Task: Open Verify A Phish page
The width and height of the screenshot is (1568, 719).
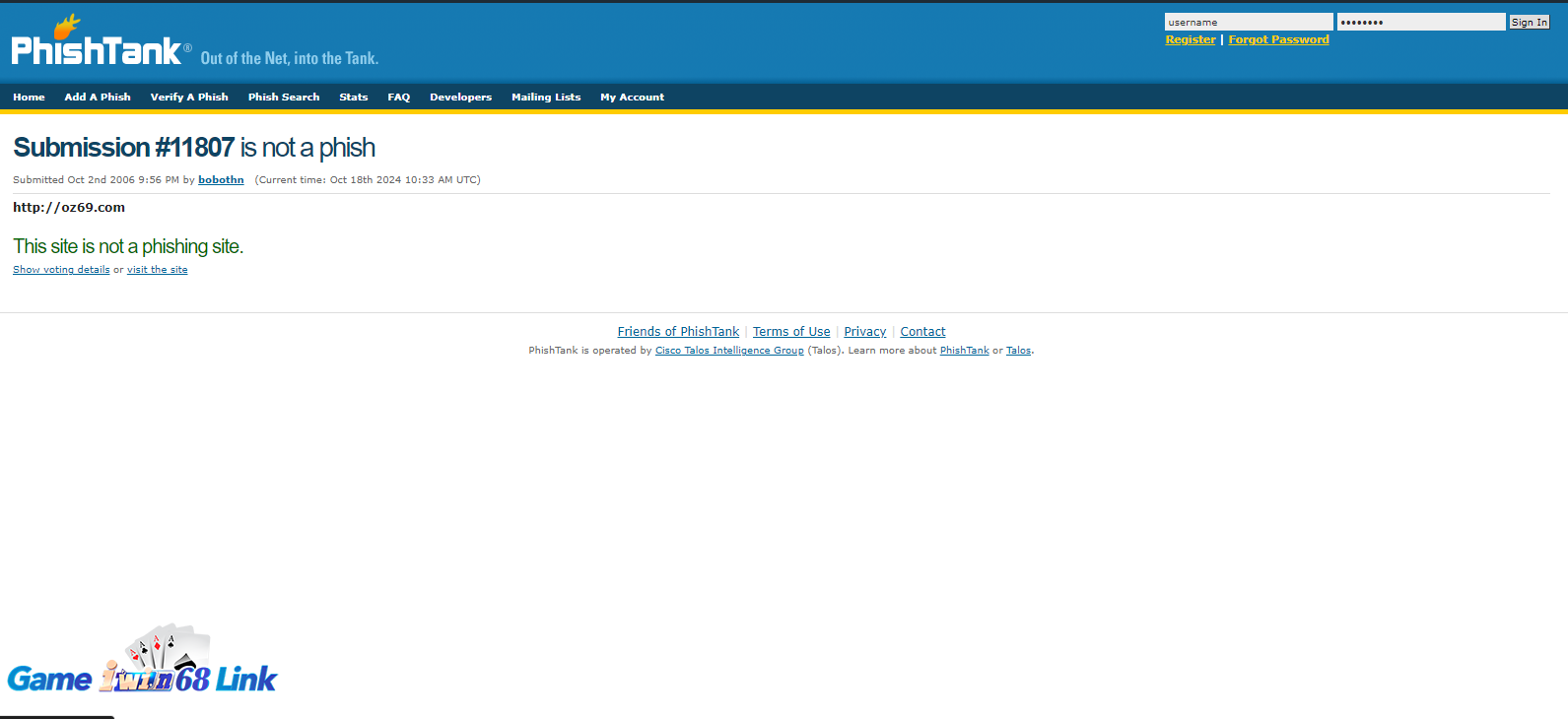Action: (189, 98)
